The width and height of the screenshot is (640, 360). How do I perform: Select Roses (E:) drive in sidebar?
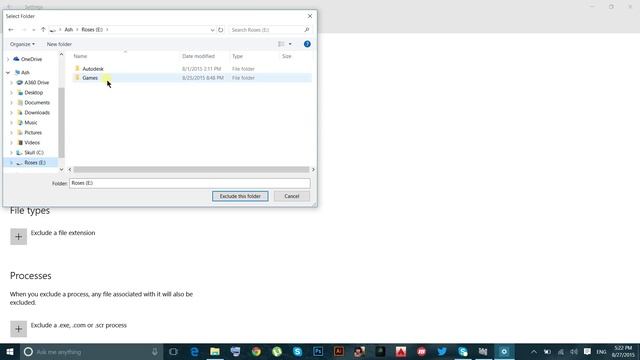(x=34, y=162)
